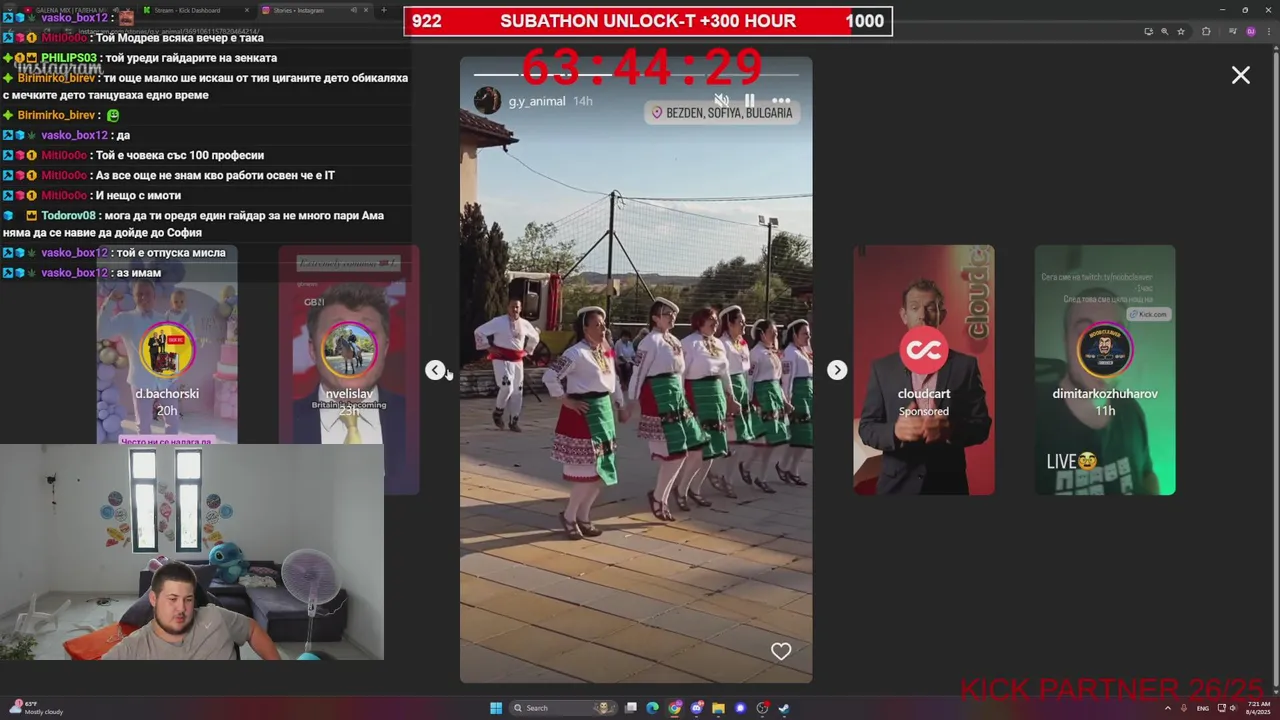Open Microsoft Edge from the taskbar
Image resolution: width=1280 pixels, height=720 pixels.
click(x=653, y=708)
